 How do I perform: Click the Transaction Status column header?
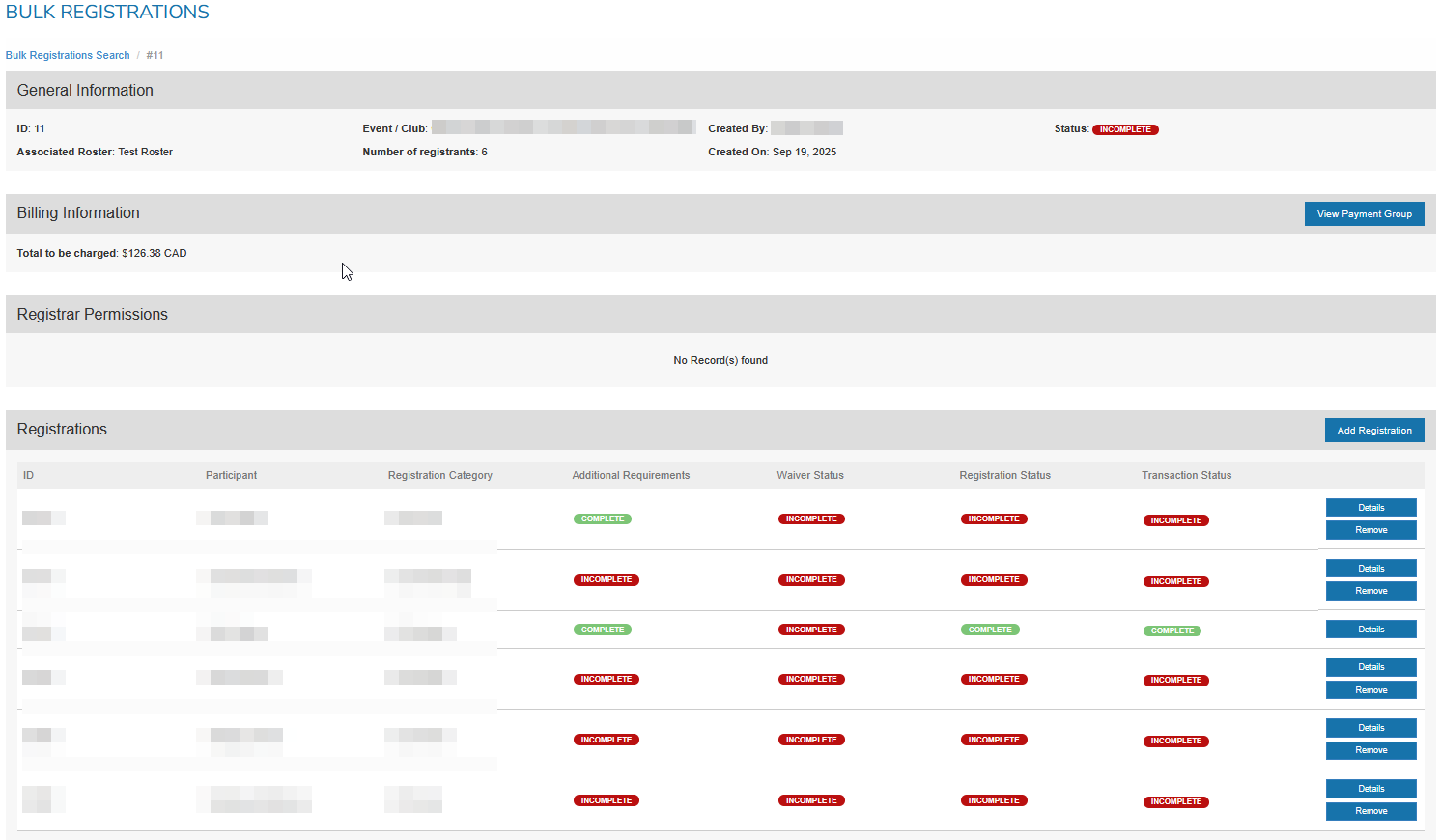(x=1186, y=475)
